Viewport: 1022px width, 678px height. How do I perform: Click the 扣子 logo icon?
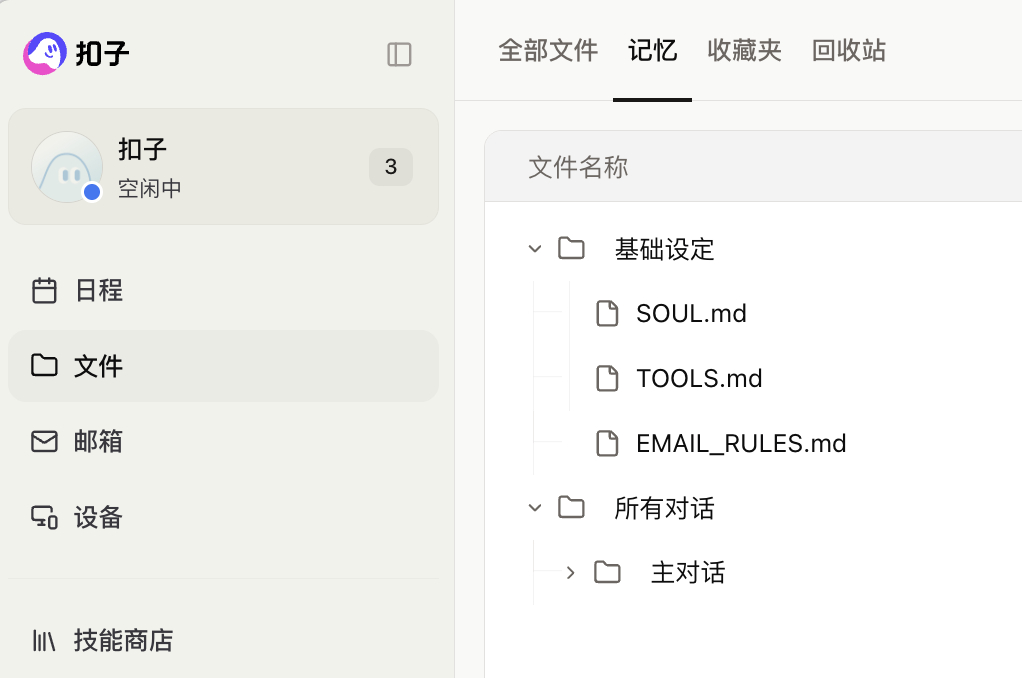point(43,53)
